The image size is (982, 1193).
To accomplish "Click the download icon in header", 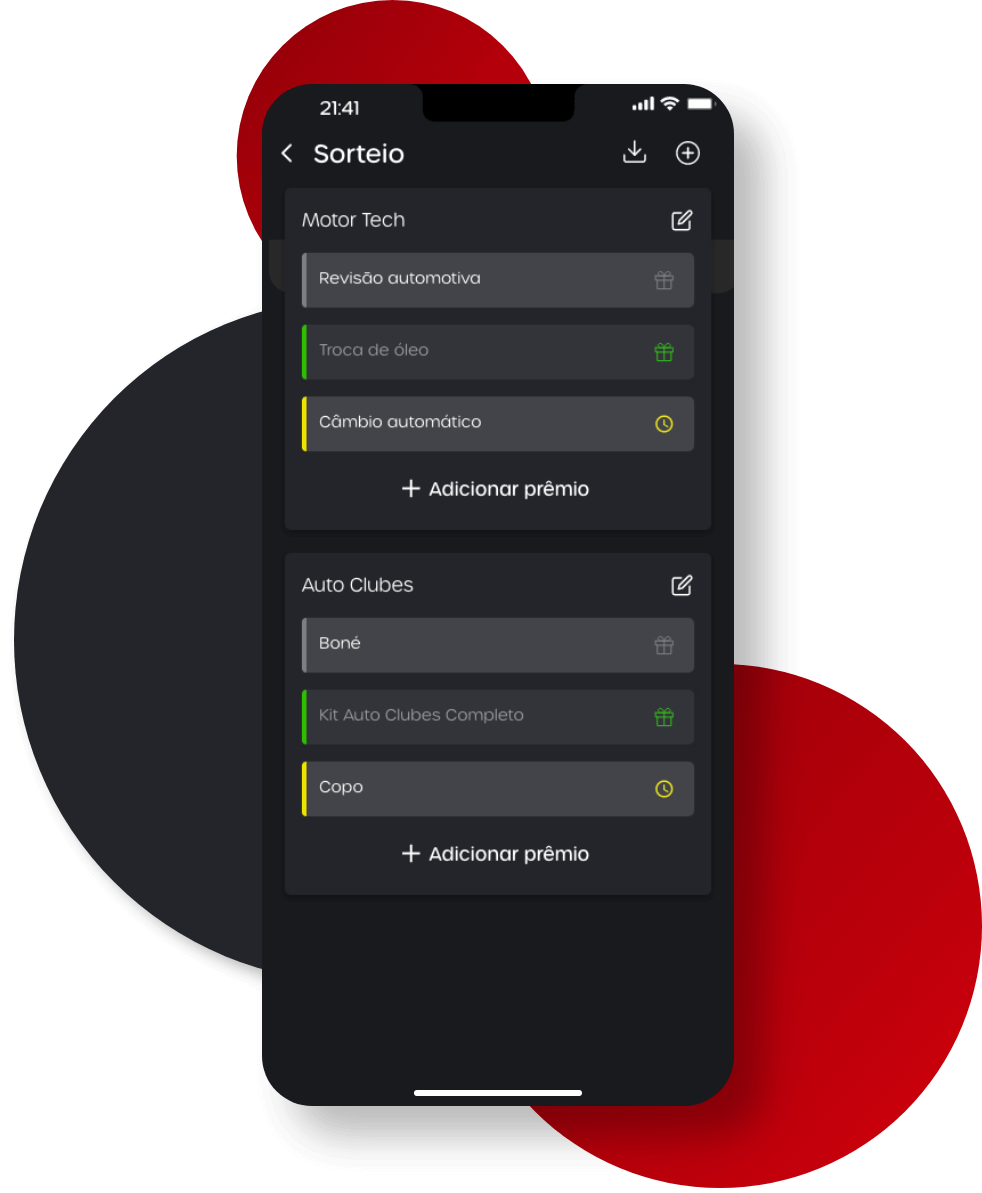I will 634,153.
